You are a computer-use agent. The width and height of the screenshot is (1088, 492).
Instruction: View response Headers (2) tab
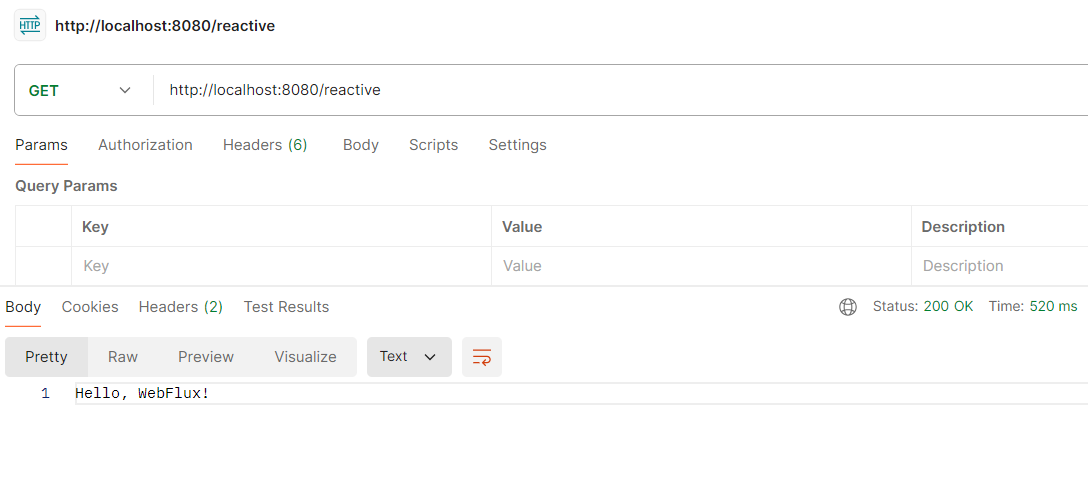(x=181, y=307)
